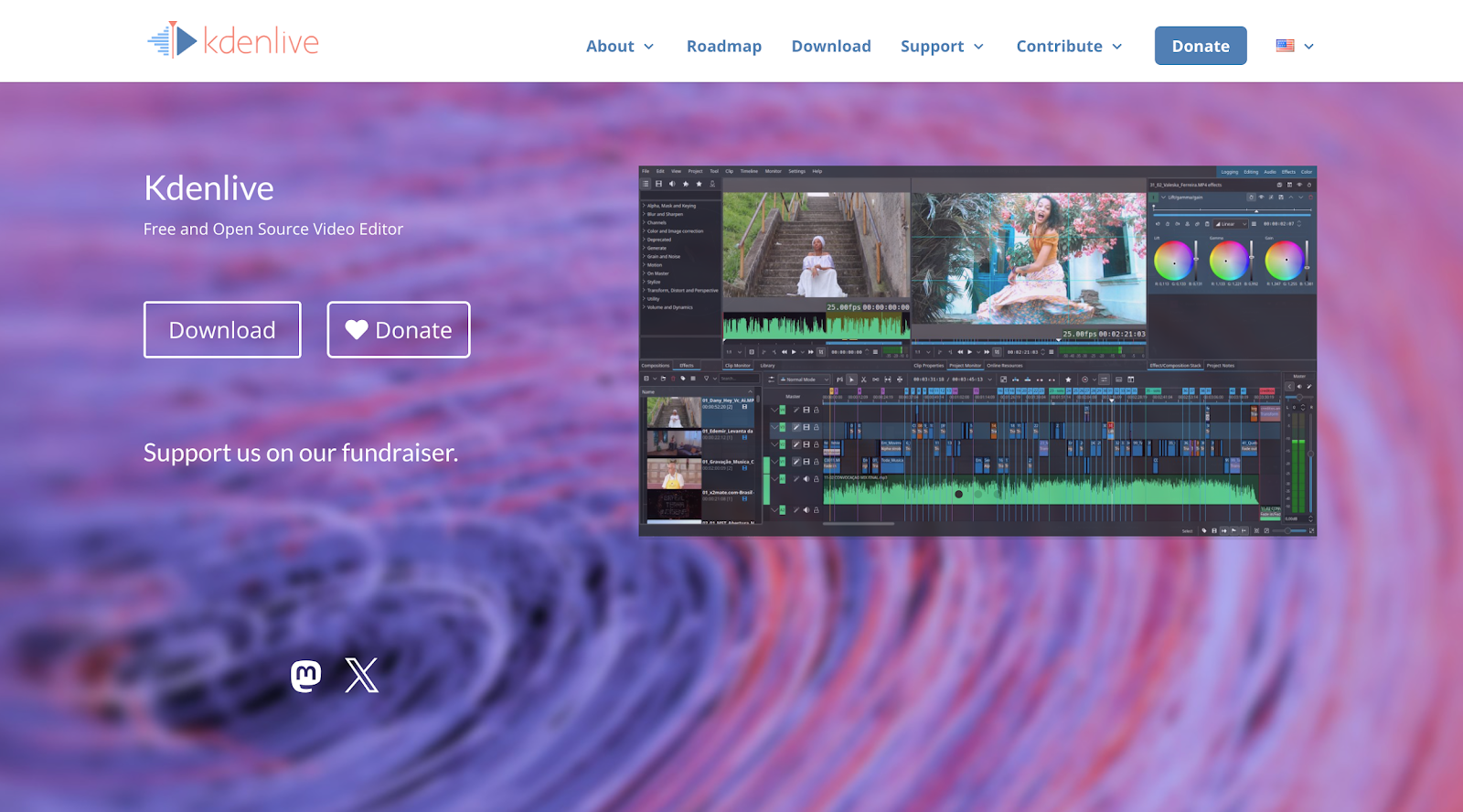The image size is (1463, 812).
Task: Click the outlined Download button under the tagline
Action: pyautogui.click(x=222, y=330)
